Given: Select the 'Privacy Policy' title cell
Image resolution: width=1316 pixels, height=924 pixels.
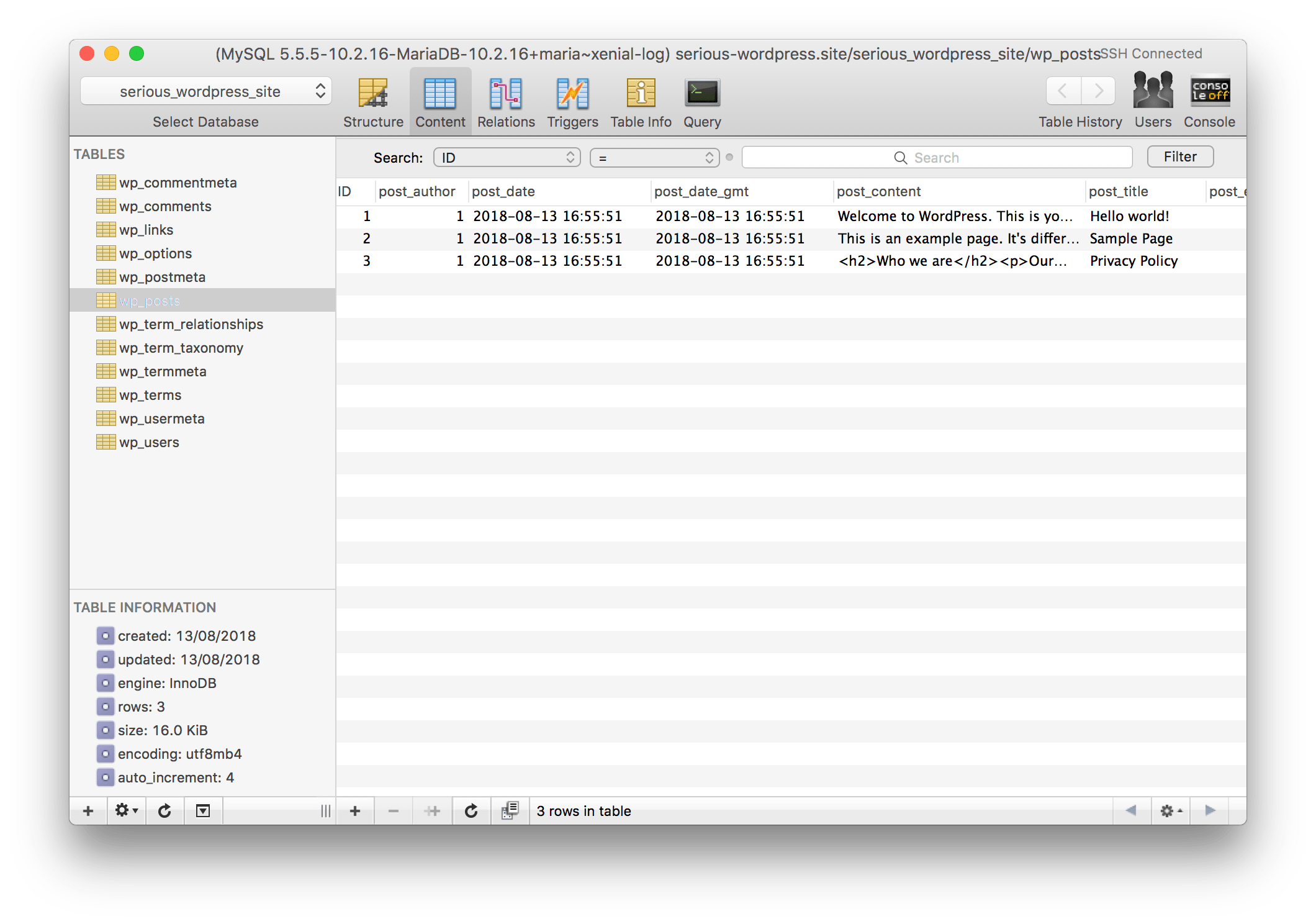Looking at the screenshot, I should 1146,261.
